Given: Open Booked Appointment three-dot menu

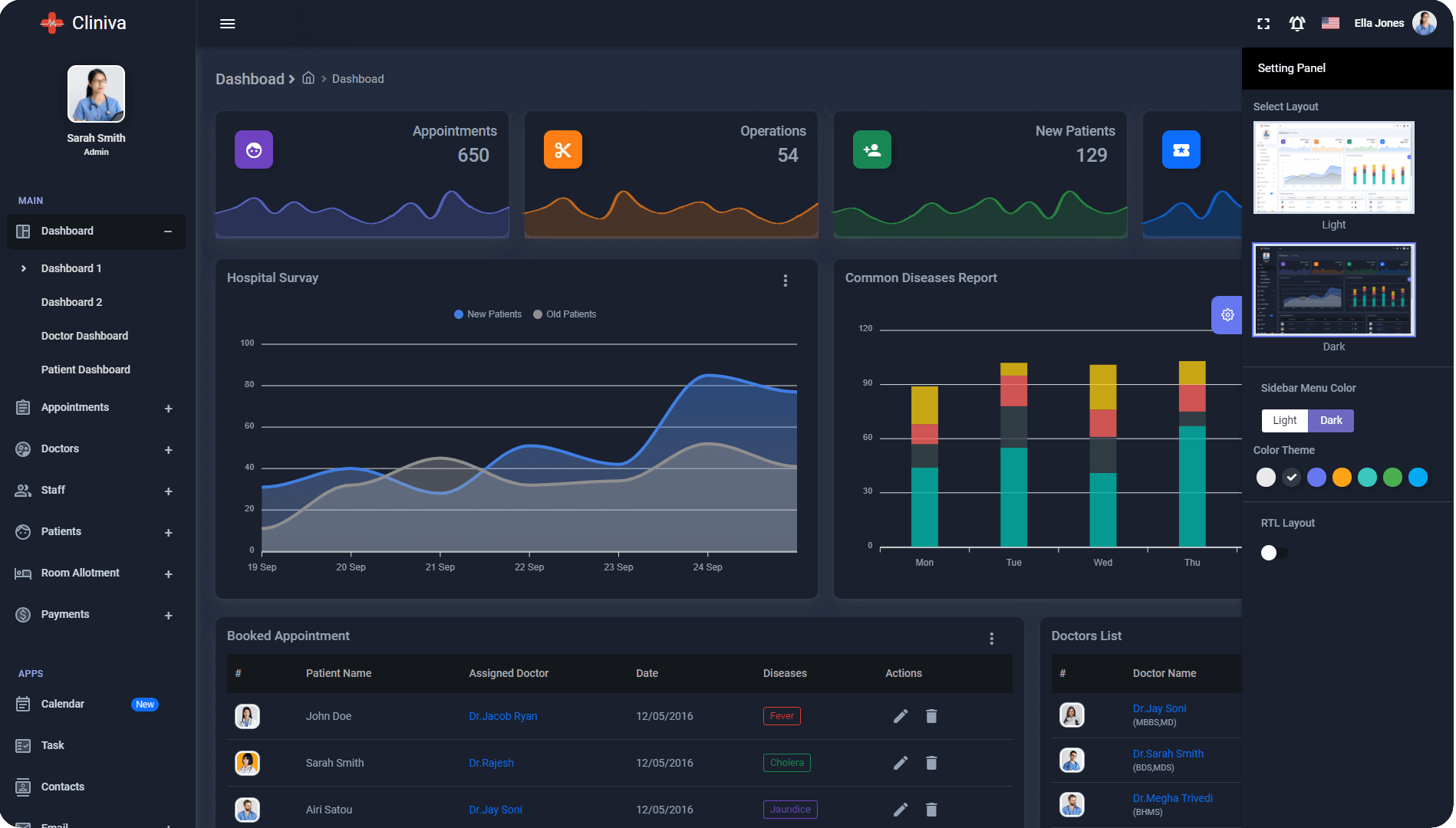Looking at the screenshot, I should click(x=992, y=639).
